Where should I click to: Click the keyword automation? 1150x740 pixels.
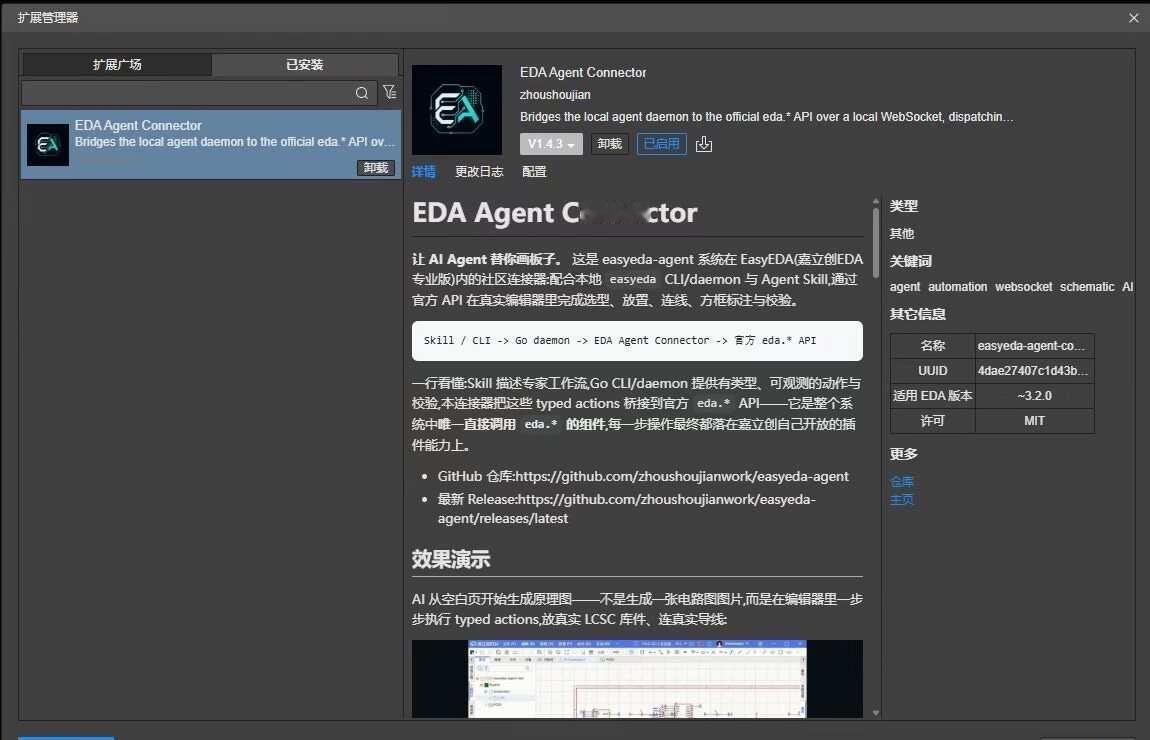957,287
